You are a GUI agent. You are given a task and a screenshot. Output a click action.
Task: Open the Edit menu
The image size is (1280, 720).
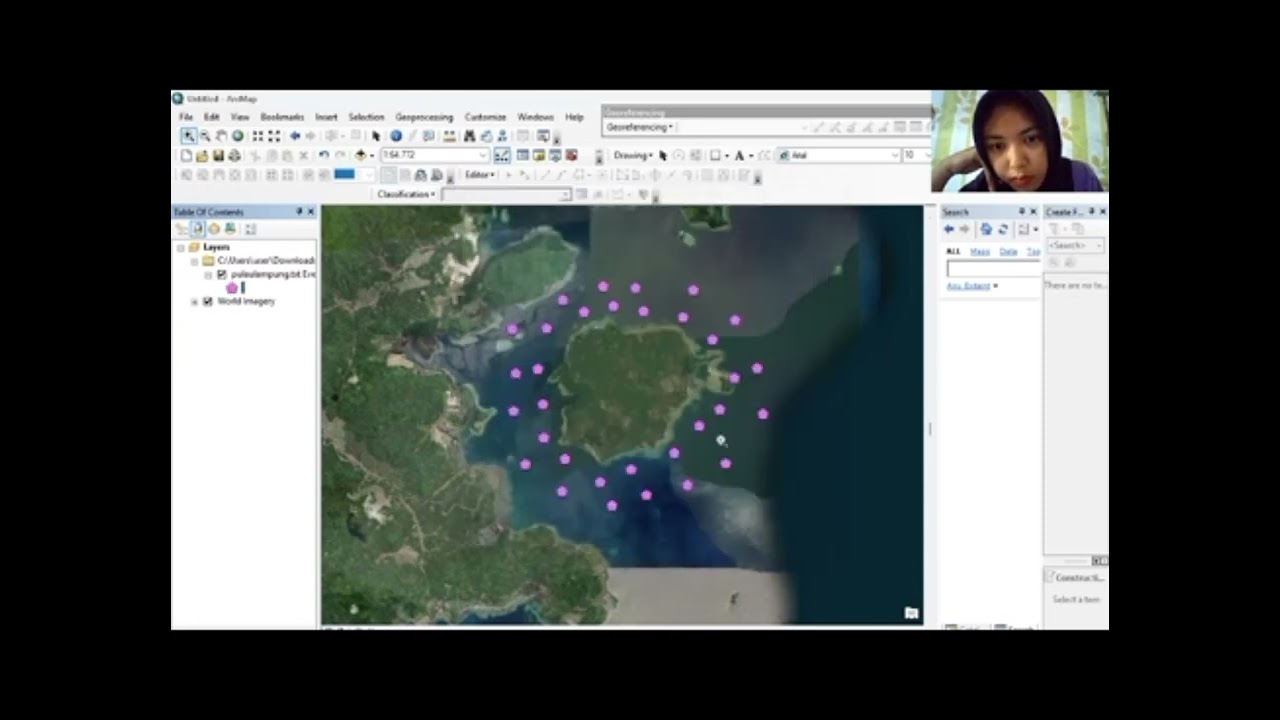click(x=212, y=117)
